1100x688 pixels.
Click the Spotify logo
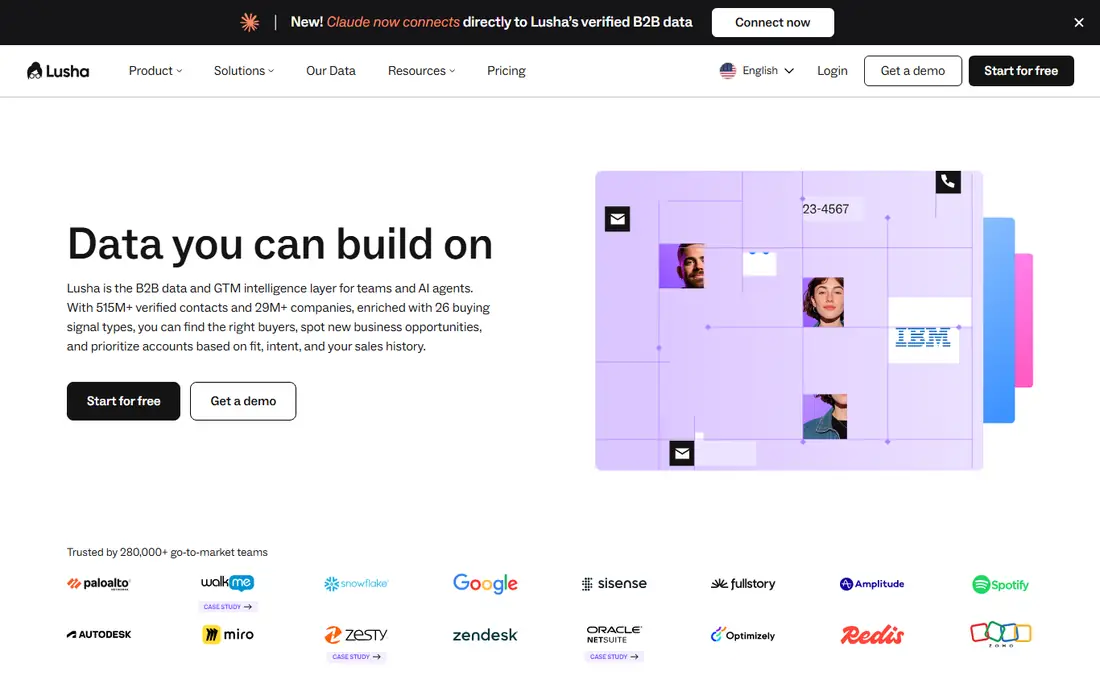1000,584
